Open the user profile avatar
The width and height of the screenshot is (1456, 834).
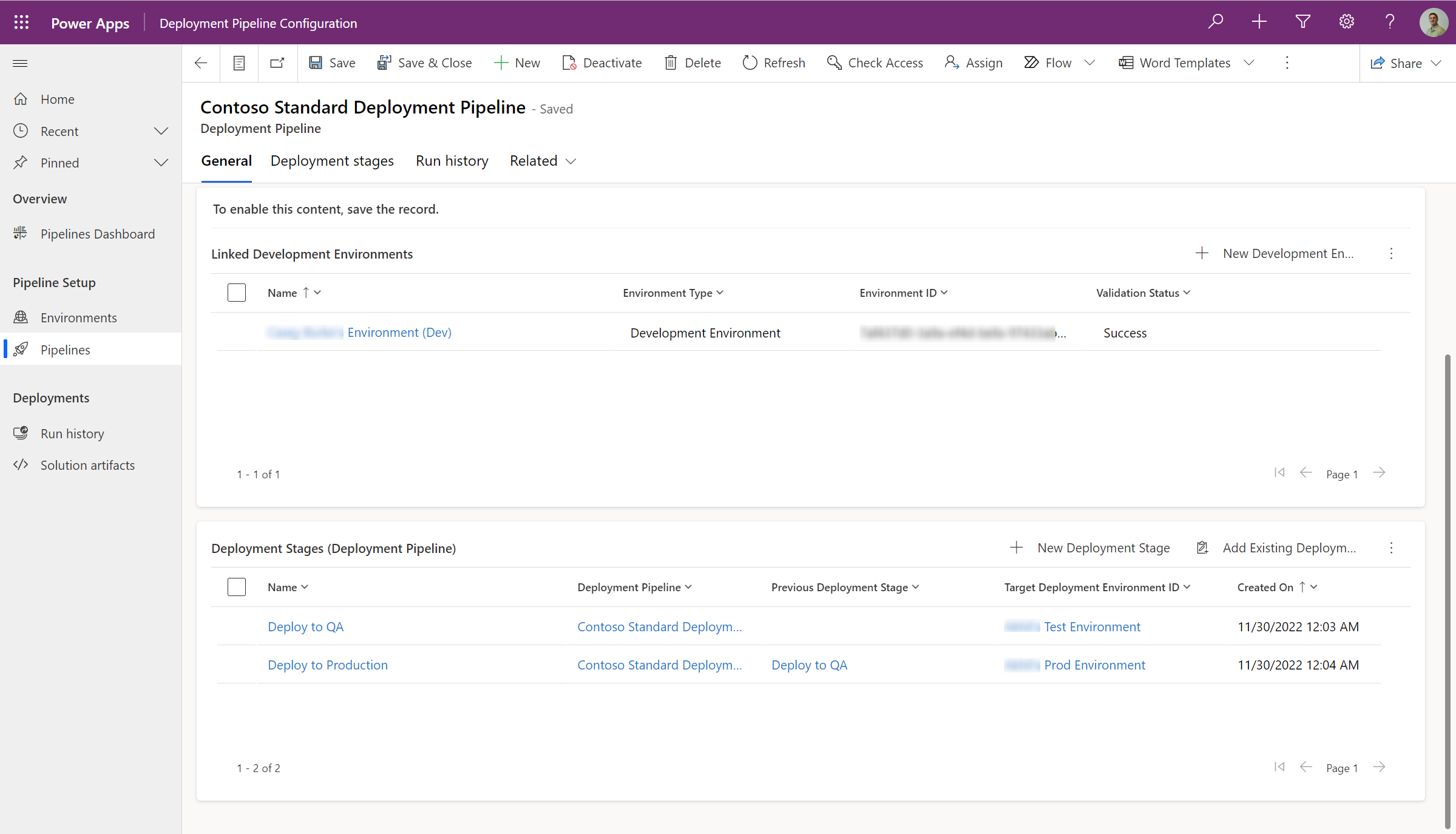pyautogui.click(x=1434, y=22)
